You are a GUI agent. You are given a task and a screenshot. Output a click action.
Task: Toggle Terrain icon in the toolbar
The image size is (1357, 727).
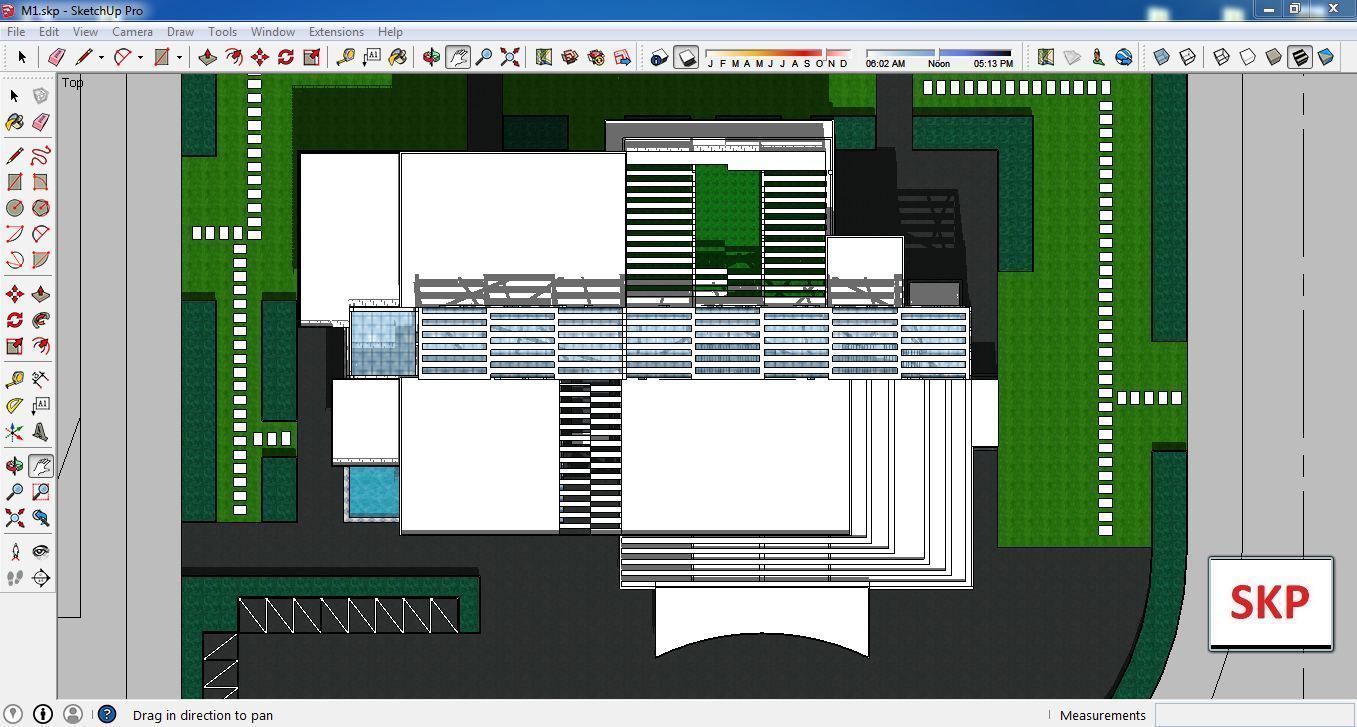pyautogui.click(x=1071, y=57)
